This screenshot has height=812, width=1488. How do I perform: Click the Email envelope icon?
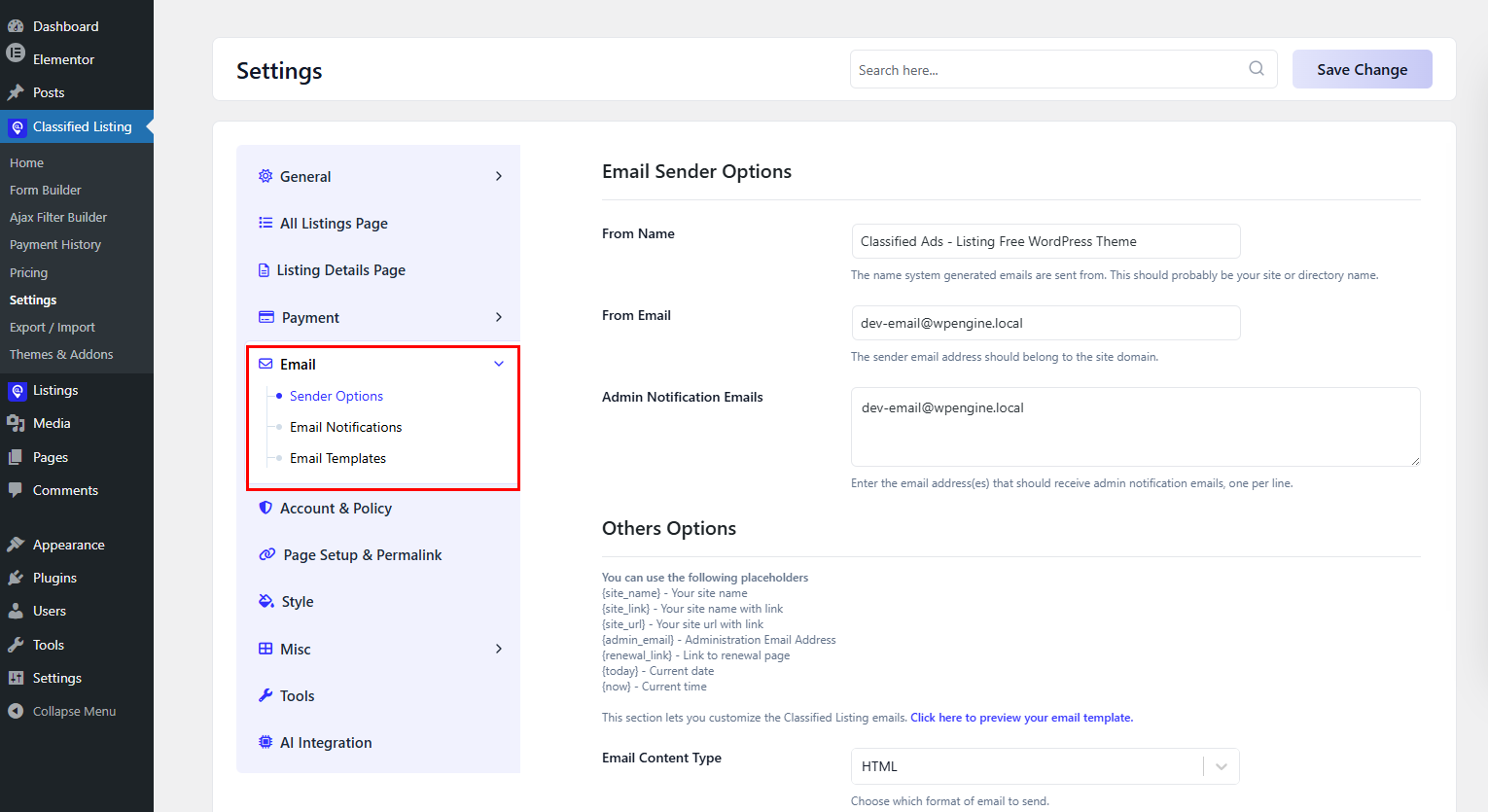tap(266, 364)
